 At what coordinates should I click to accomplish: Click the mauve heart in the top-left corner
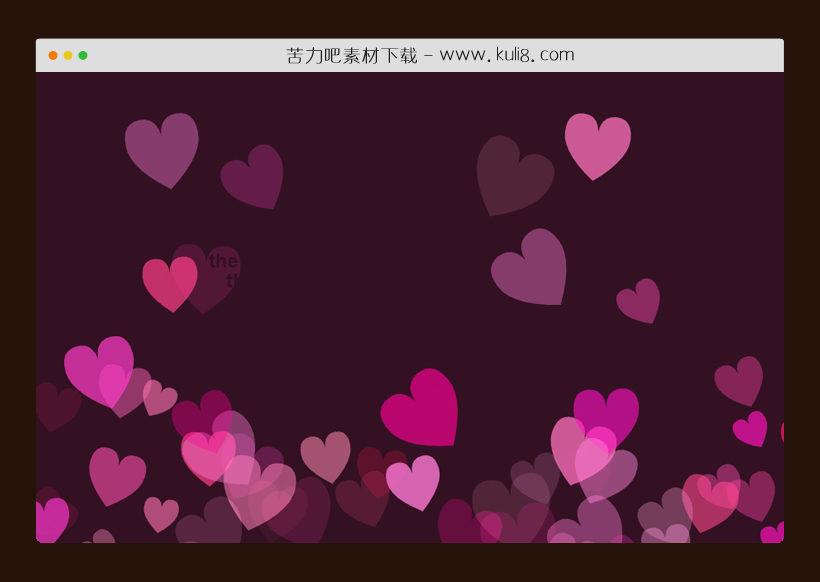pos(162,146)
